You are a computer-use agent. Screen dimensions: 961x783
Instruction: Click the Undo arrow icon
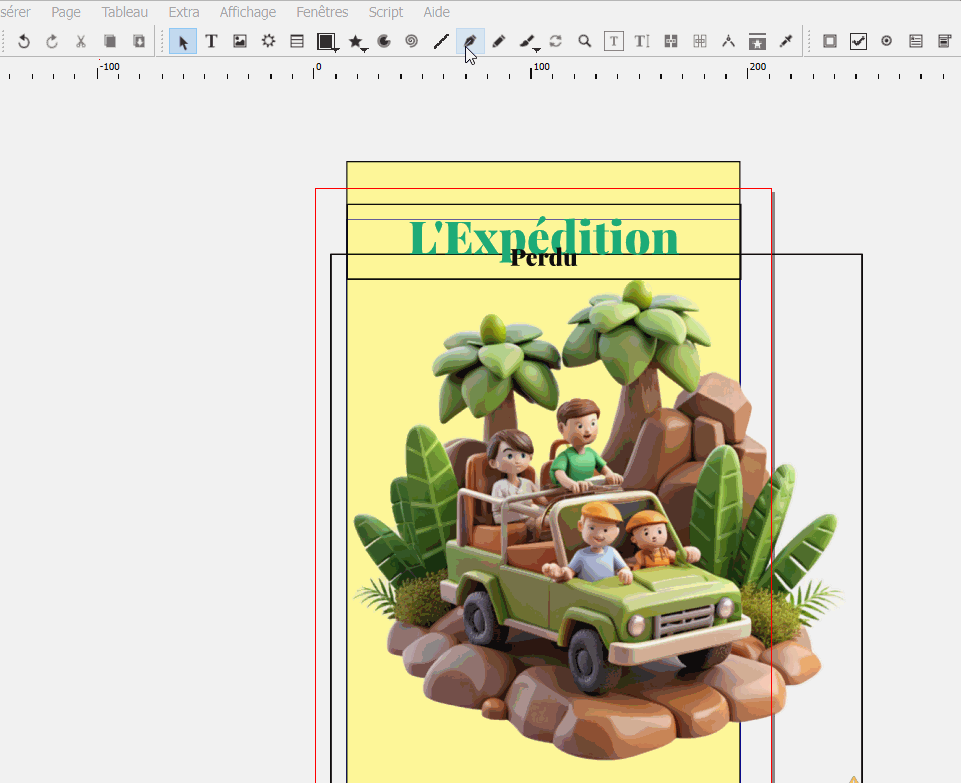pos(23,41)
